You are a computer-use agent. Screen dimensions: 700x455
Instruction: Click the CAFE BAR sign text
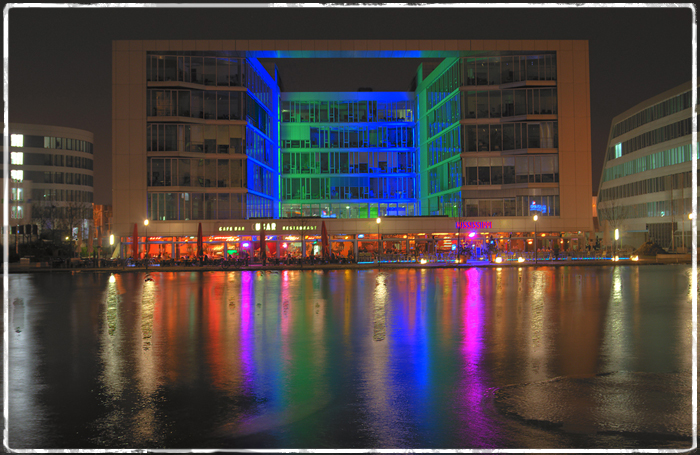click(231, 228)
